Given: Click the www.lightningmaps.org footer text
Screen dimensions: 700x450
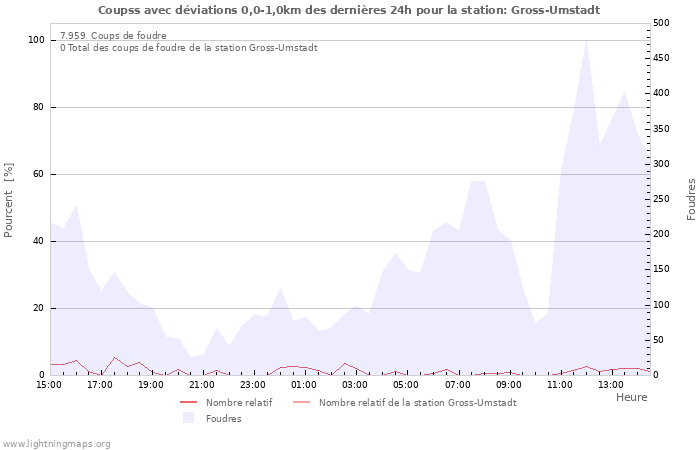Looking at the screenshot, I should click(x=56, y=444).
